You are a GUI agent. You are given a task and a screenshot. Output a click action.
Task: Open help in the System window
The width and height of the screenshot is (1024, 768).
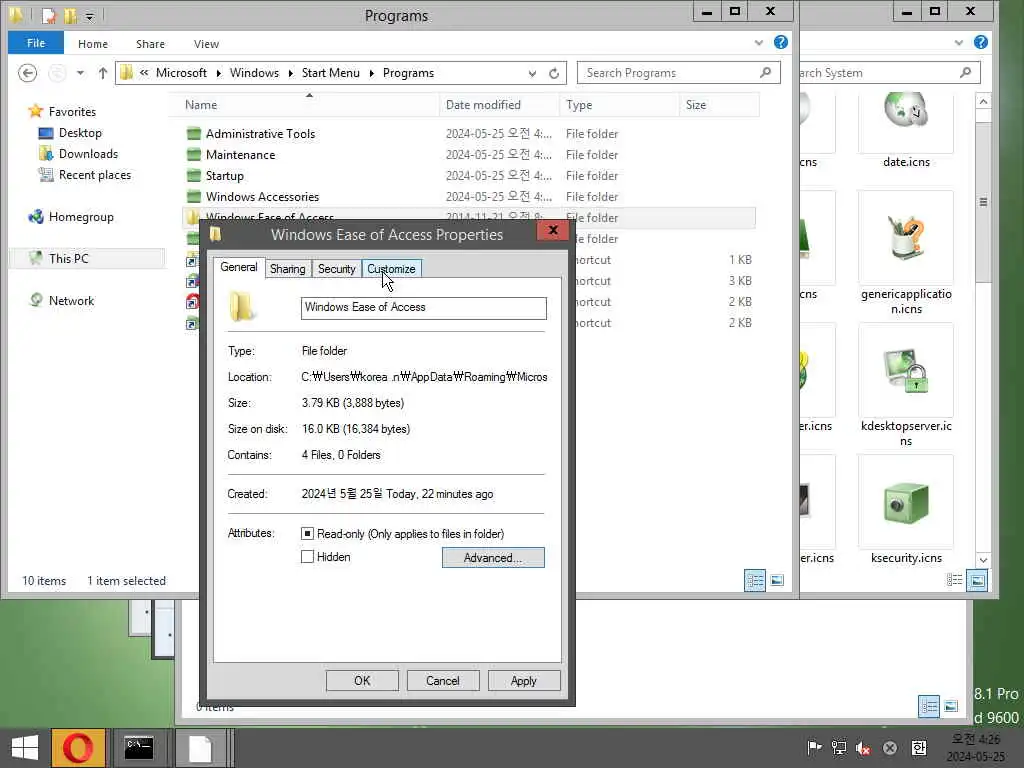point(980,42)
